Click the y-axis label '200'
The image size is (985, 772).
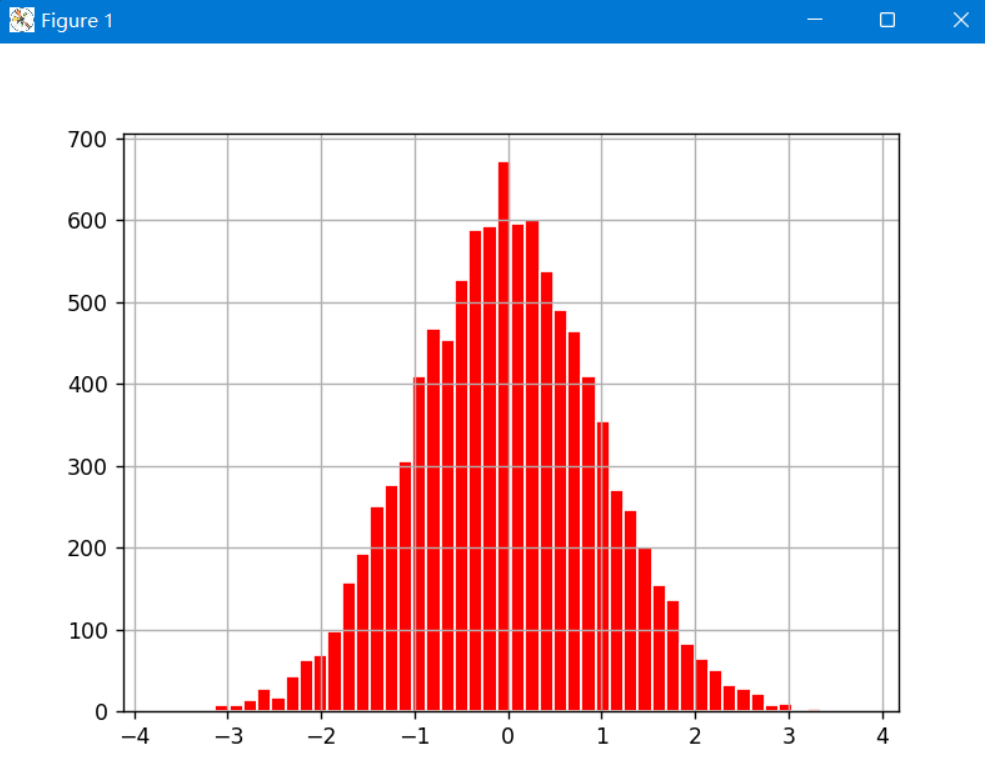(x=87, y=548)
